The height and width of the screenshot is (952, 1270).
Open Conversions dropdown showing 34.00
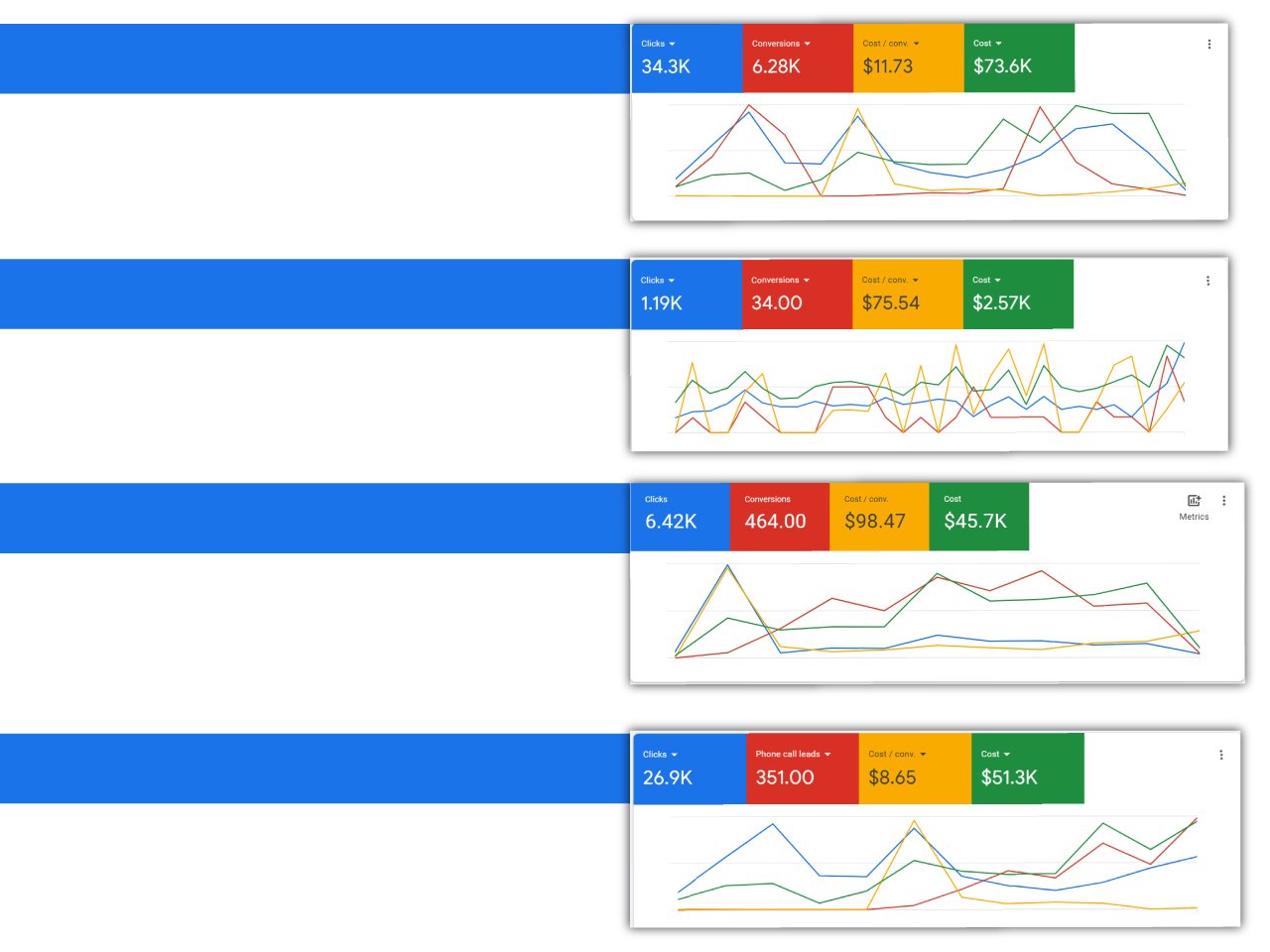point(780,281)
